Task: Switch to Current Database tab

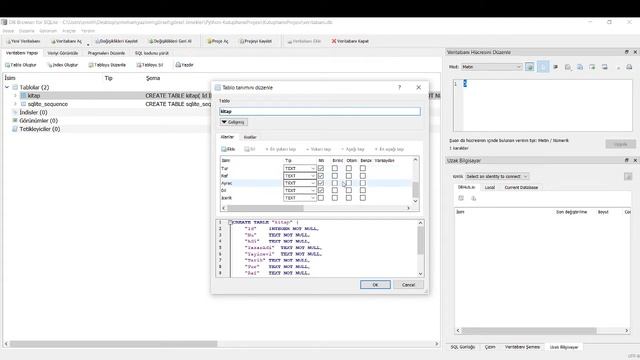Action: click(521, 187)
